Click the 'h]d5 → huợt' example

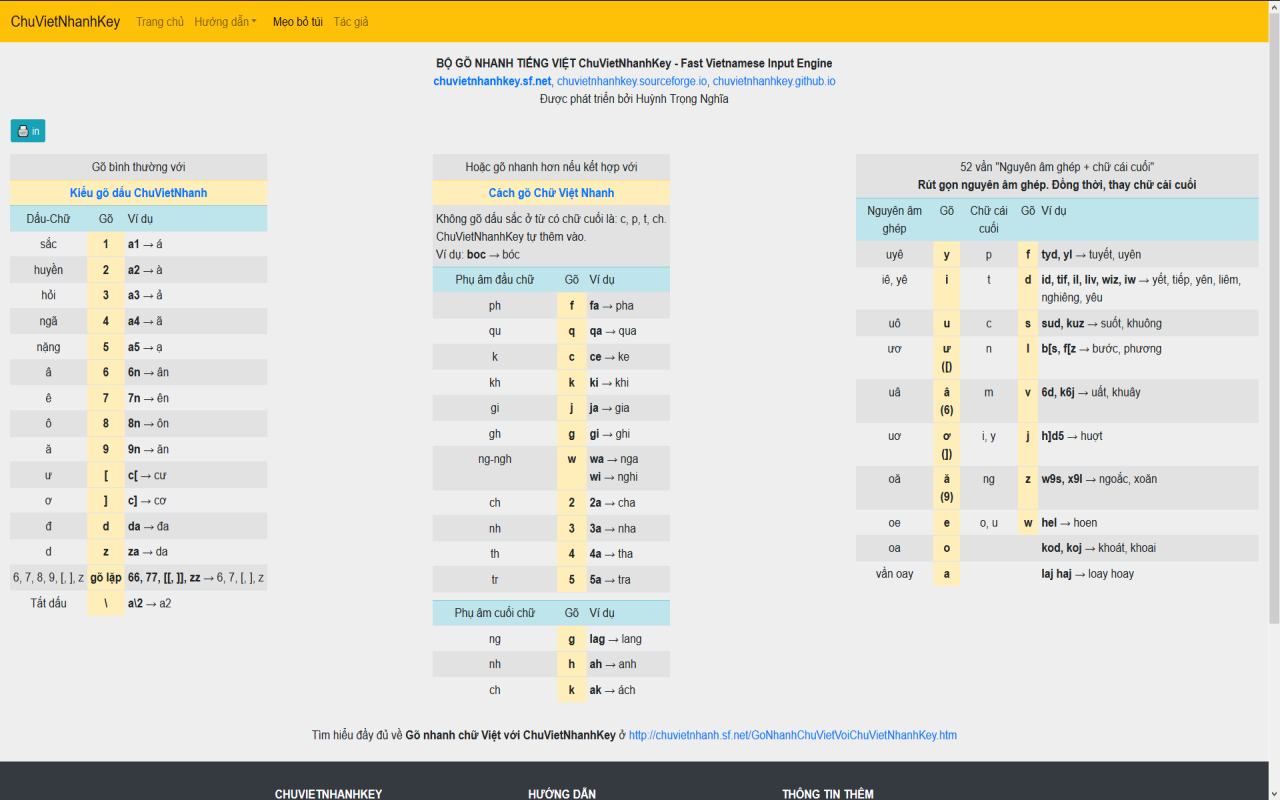1072,436
